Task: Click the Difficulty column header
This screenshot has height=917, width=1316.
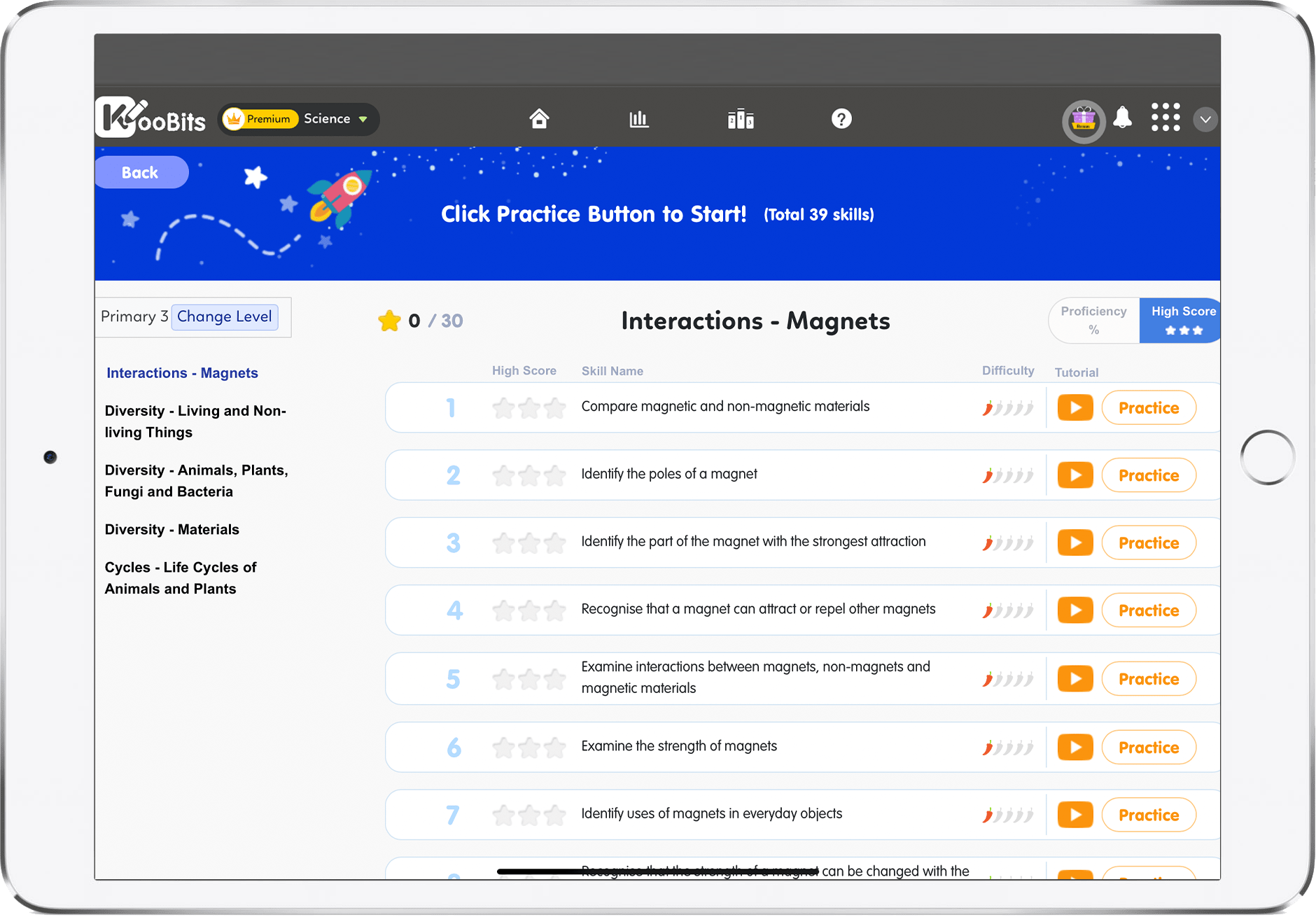Action: pos(1008,371)
